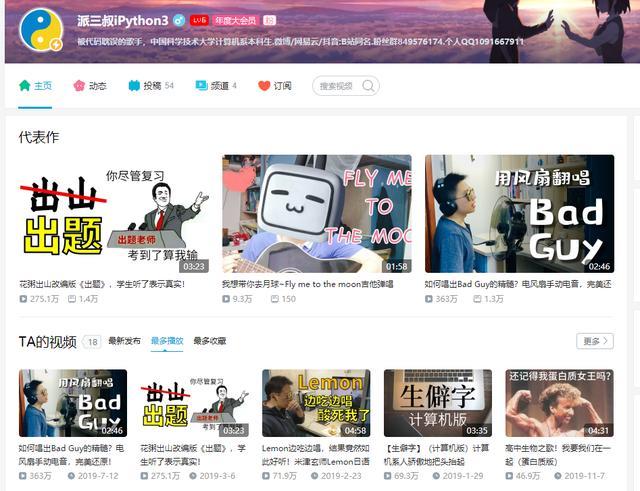This screenshot has height=491, width=640.
Task: Open the Lemon 边吃边唱 thumbnail
Action: [x=316, y=403]
